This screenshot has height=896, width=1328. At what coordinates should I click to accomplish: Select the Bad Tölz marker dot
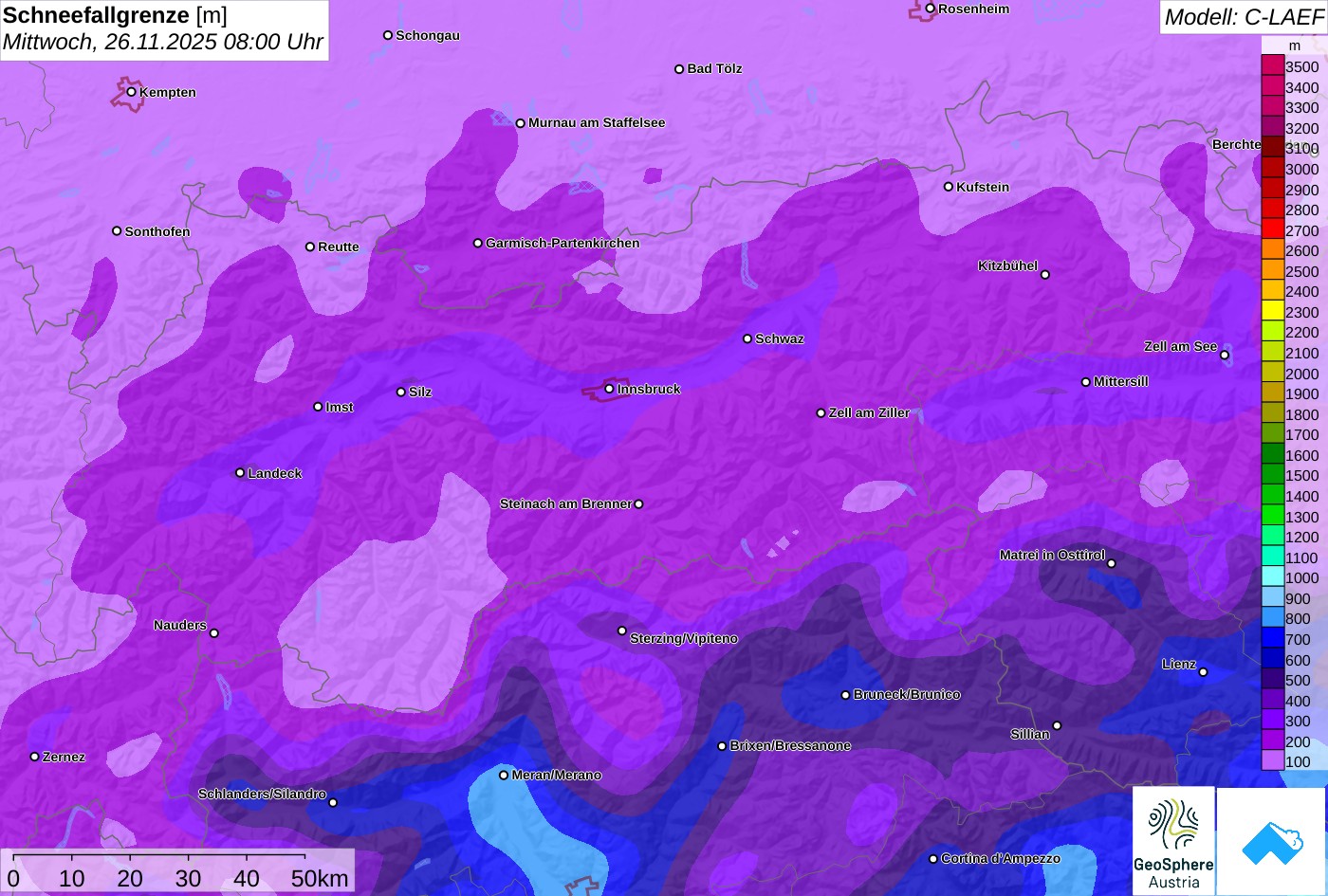(679, 69)
